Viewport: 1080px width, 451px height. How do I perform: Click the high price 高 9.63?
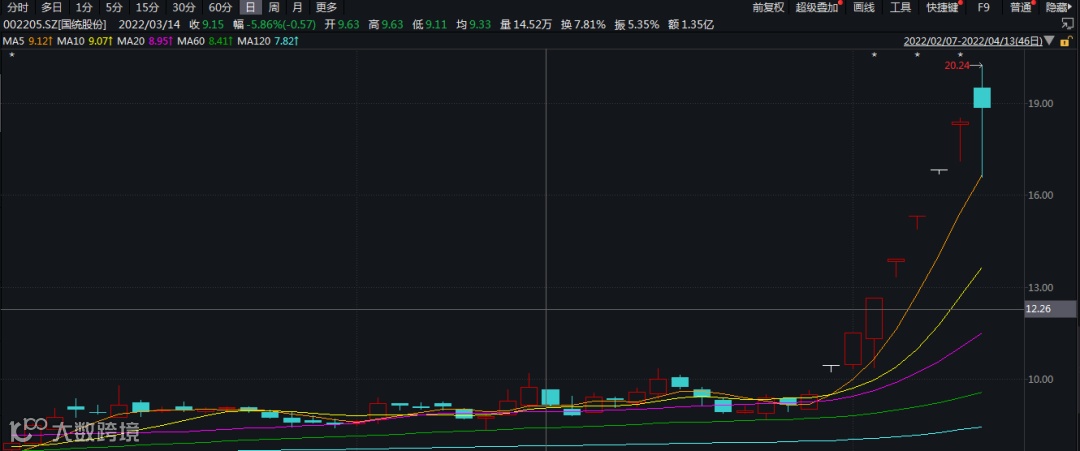[x=386, y=25]
